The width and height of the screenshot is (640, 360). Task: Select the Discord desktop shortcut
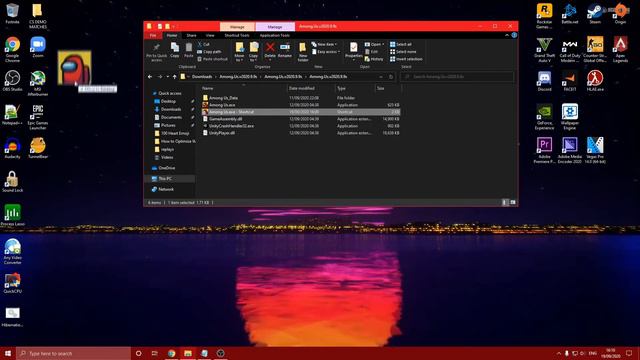tap(544, 81)
